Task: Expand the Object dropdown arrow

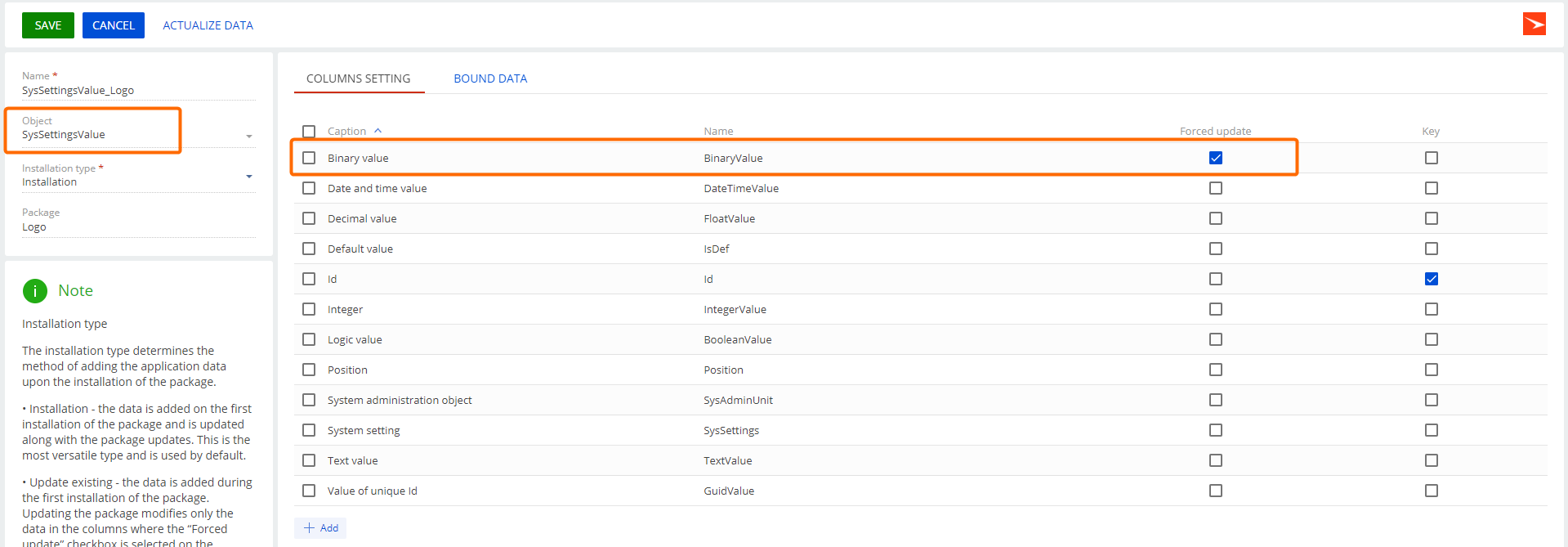Action: [x=249, y=137]
